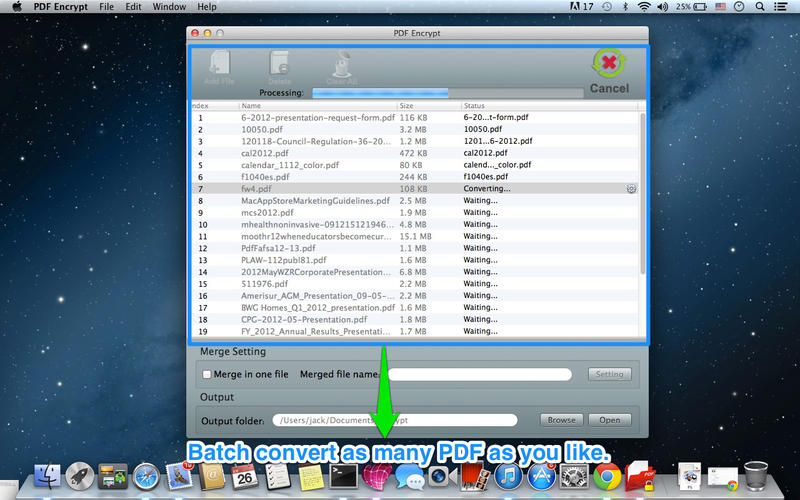
Task: Open Photo Booth in the dock
Action: [475, 477]
